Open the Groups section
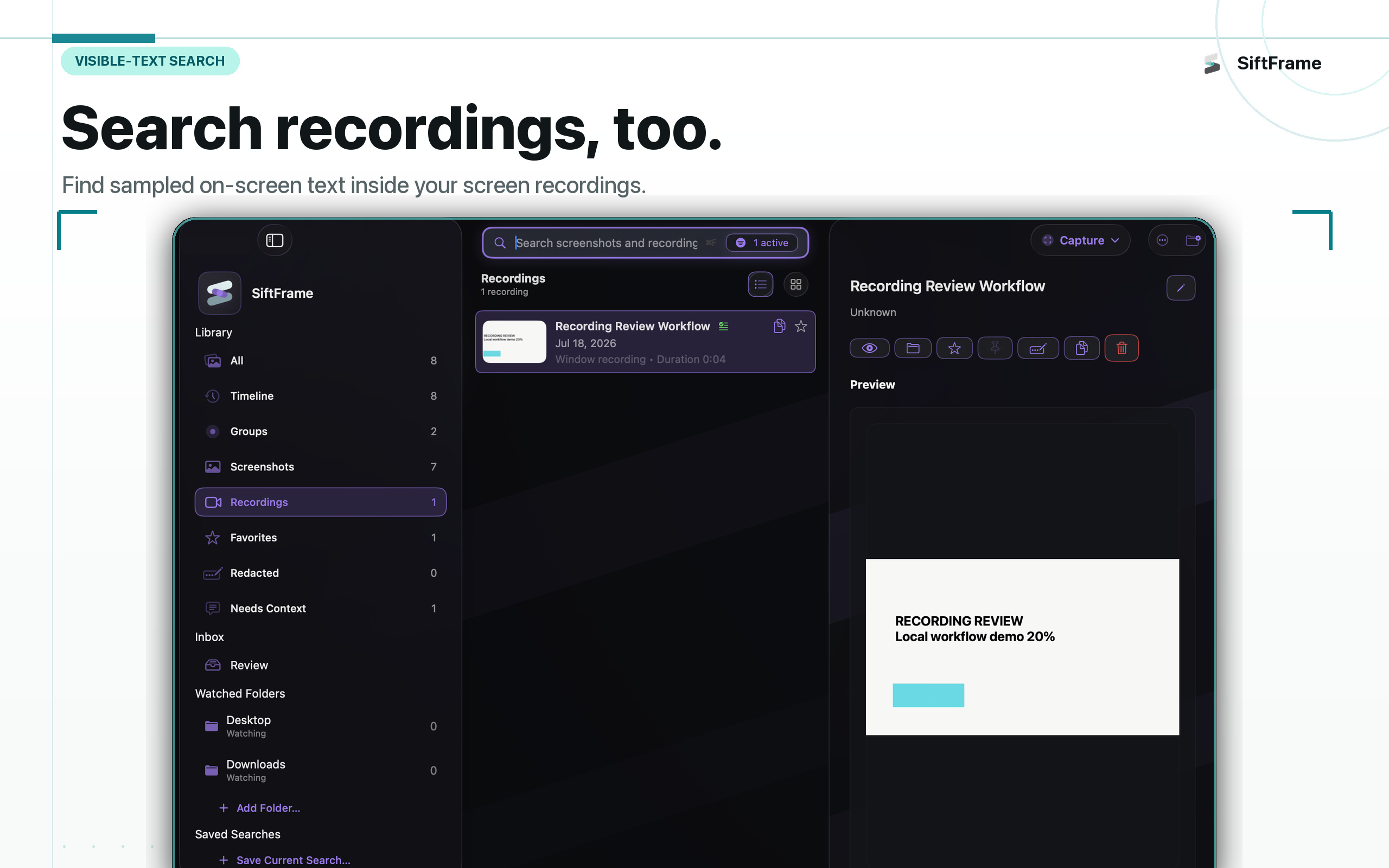The width and height of the screenshot is (1389, 868). [320, 431]
